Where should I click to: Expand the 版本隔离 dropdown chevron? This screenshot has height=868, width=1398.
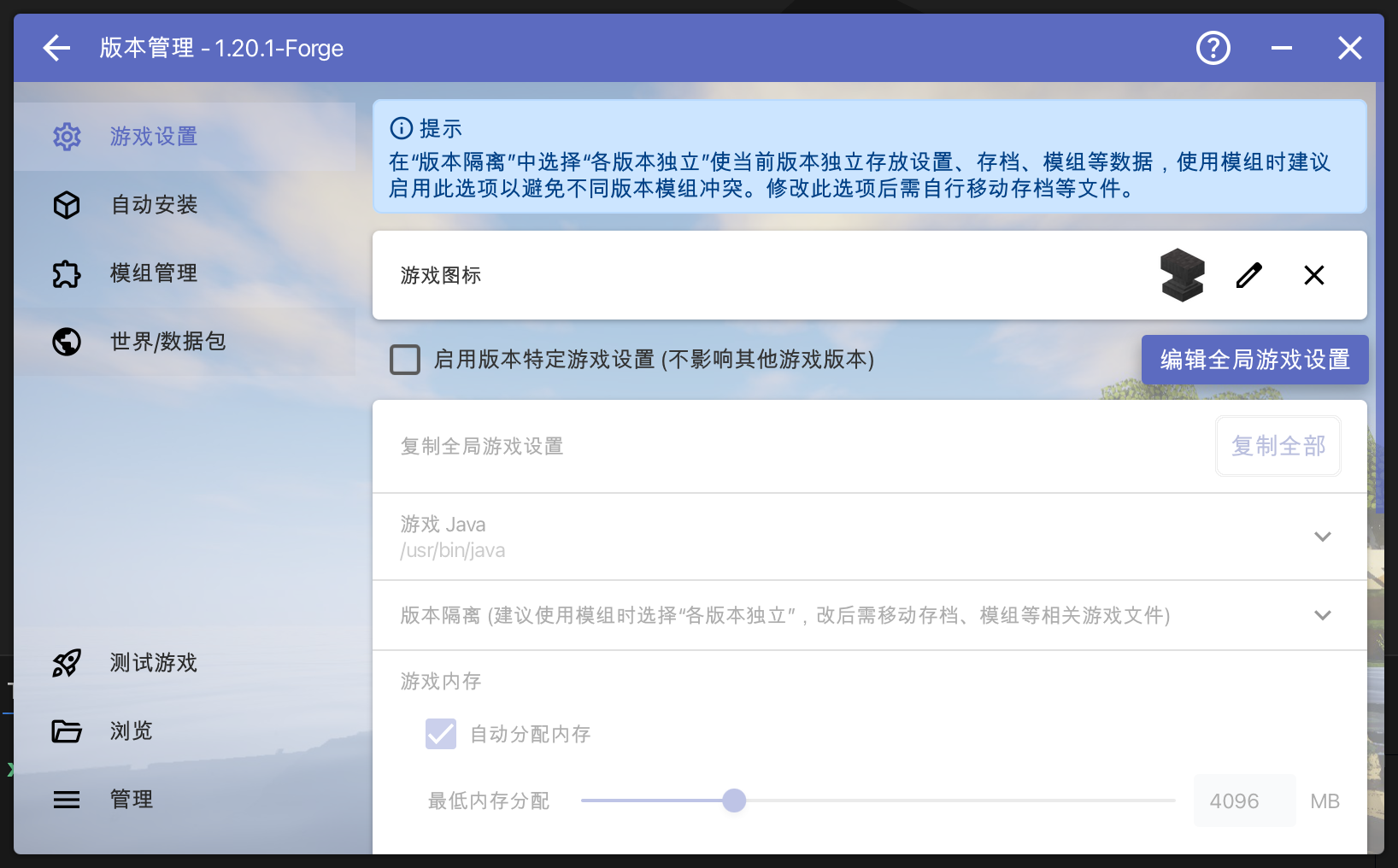click(1322, 615)
